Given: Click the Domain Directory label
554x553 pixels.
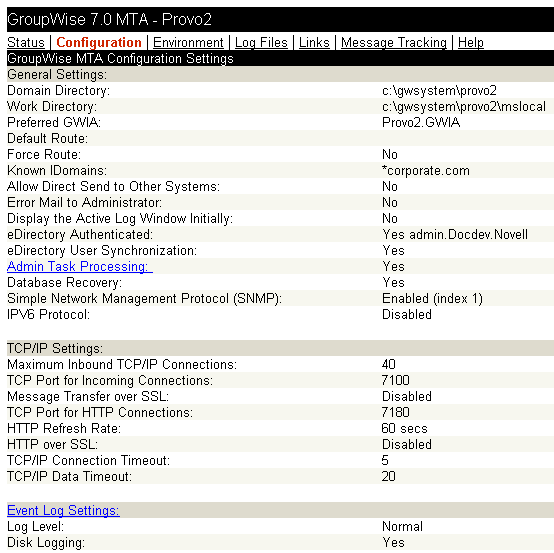Looking at the screenshot, I should click(x=58, y=90).
